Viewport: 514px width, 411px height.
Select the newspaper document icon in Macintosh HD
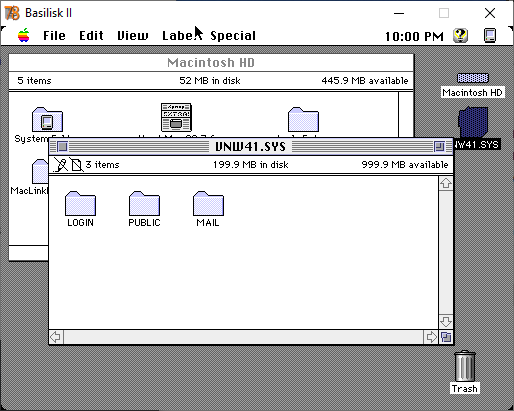click(x=176, y=117)
